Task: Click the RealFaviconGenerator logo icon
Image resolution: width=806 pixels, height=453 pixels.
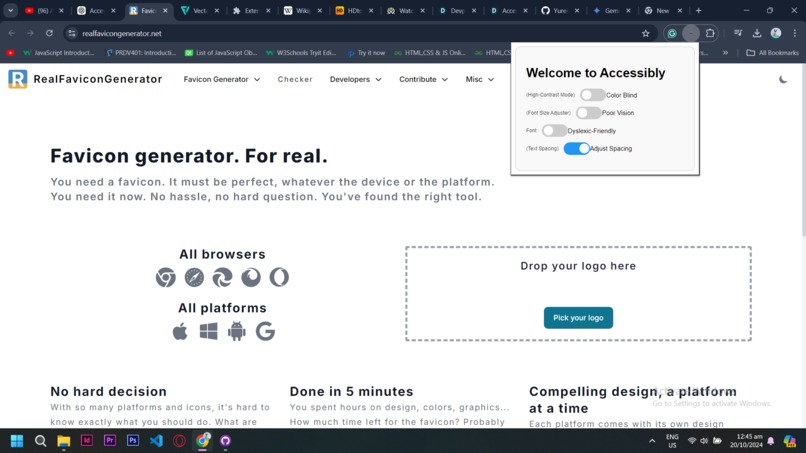Action: click(17, 79)
